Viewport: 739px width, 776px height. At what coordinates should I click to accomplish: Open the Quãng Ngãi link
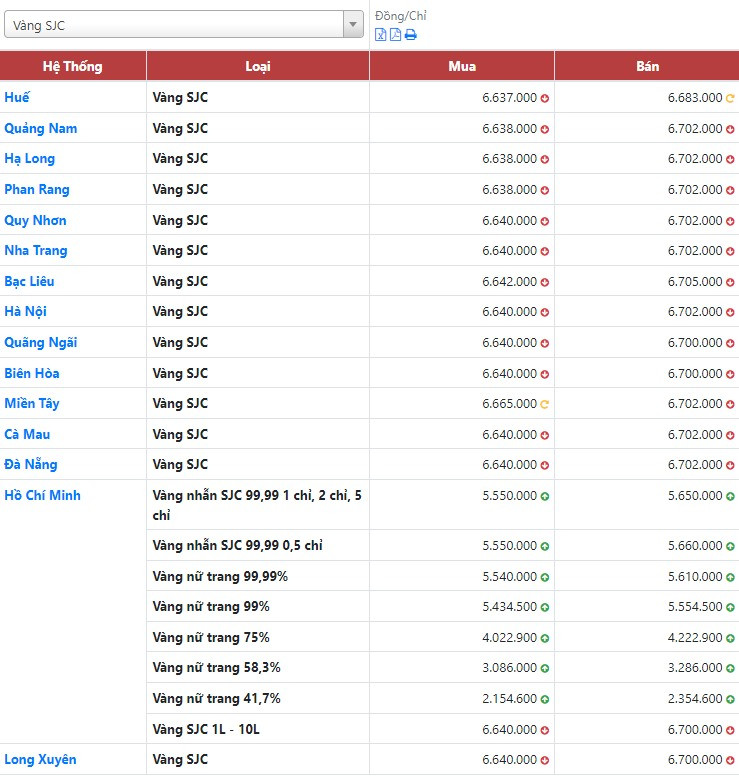(41, 342)
